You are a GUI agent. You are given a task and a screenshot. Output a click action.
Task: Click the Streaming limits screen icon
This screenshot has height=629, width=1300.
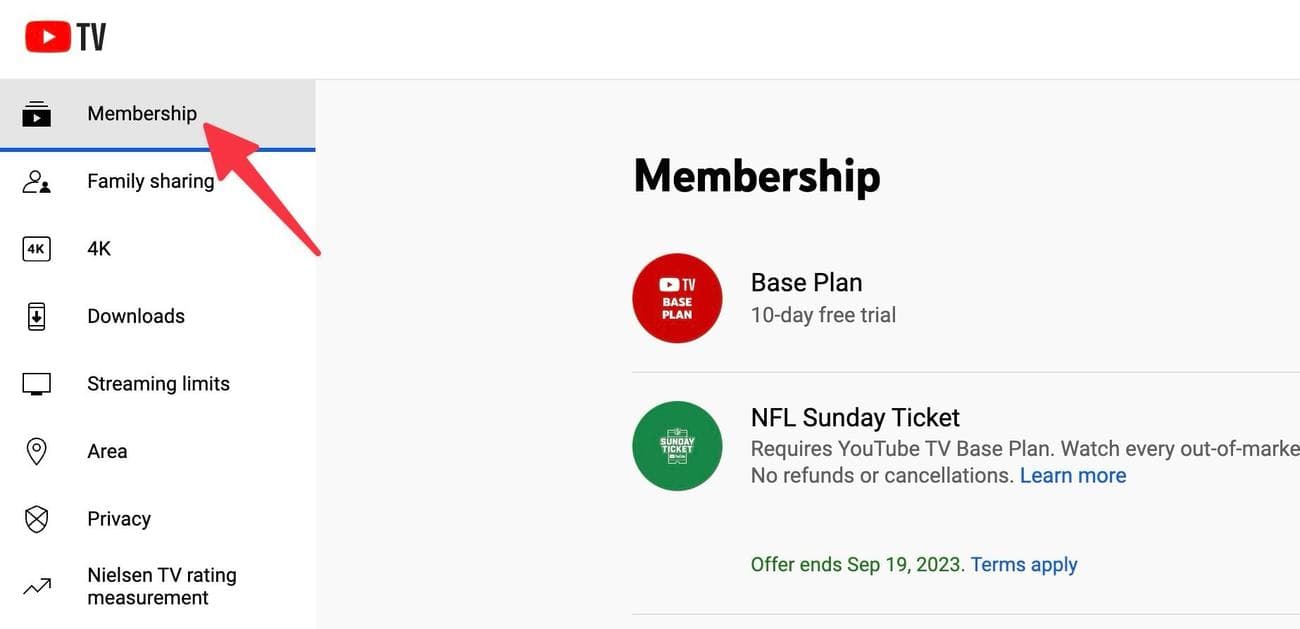point(36,383)
